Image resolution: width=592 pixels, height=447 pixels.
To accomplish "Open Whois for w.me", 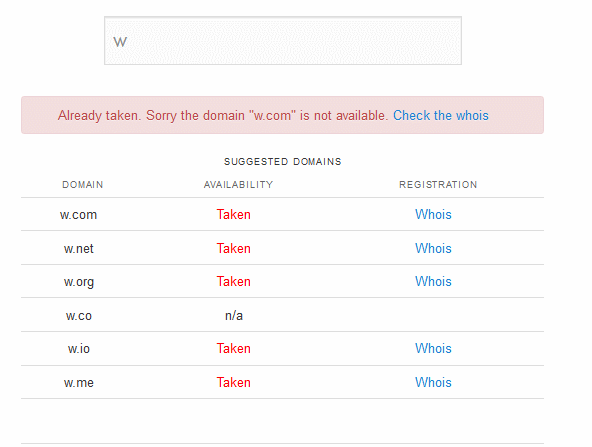I will point(433,382).
